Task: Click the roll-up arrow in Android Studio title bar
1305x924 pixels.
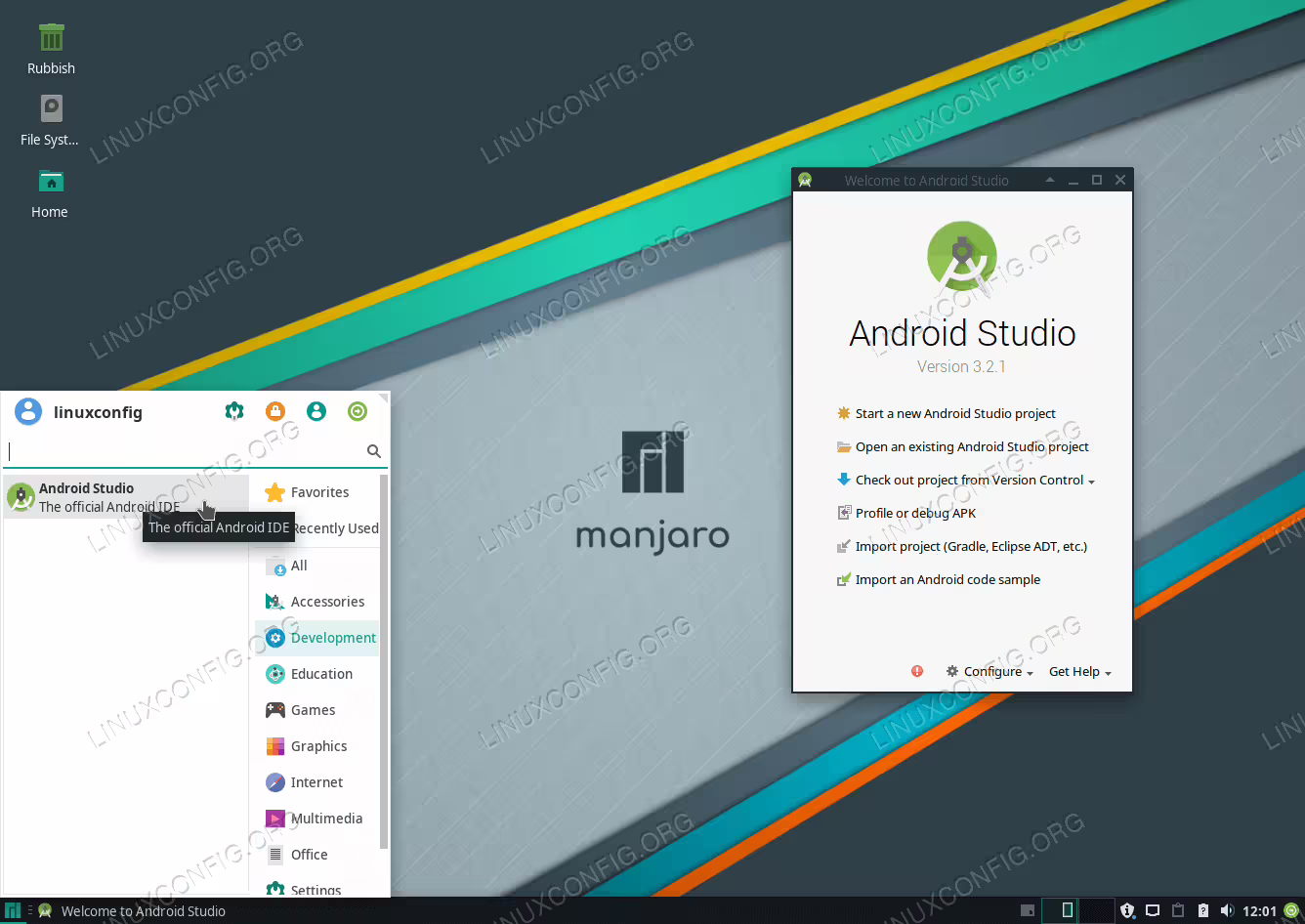Action: (x=1050, y=180)
